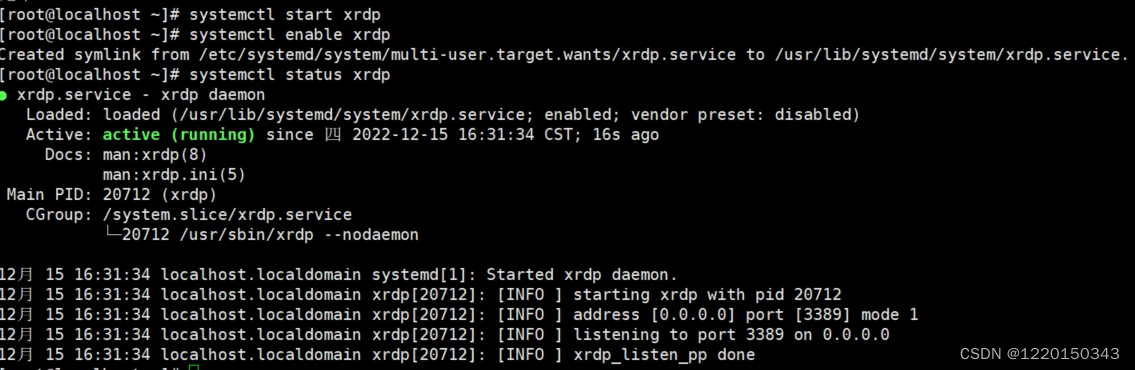Image resolution: width=1135 pixels, height=370 pixels.
Task: Click the 'xrdp_listen_pp done' log message
Action: (x=664, y=355)
